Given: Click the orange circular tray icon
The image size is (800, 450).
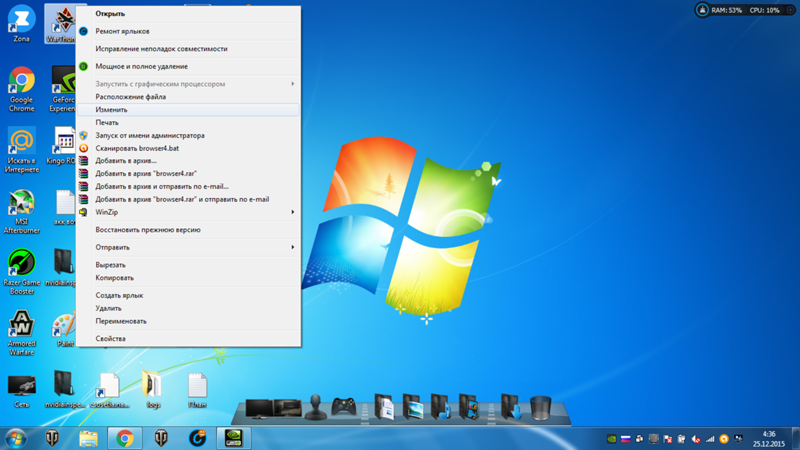Looking at the screenshot, I should point(724,439).
